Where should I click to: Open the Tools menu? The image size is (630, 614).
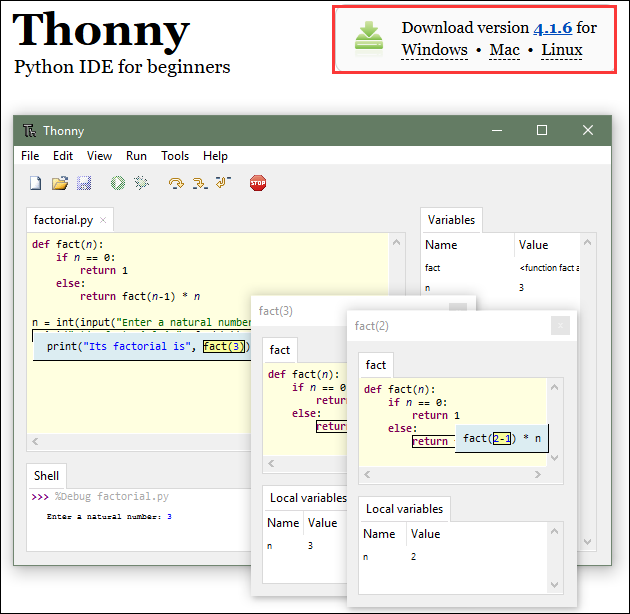[175, 156]
